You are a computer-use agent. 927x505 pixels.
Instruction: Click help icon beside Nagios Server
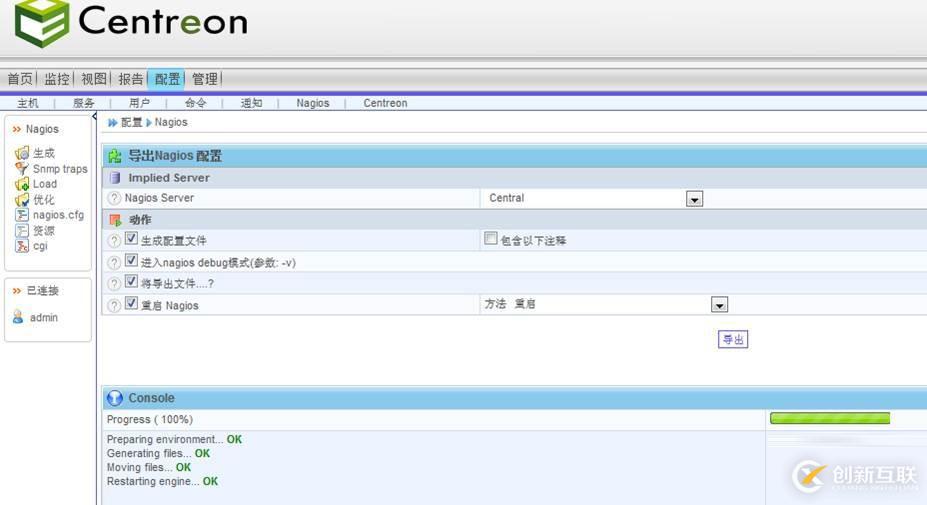pyautogui.click(x=114, y=198)
